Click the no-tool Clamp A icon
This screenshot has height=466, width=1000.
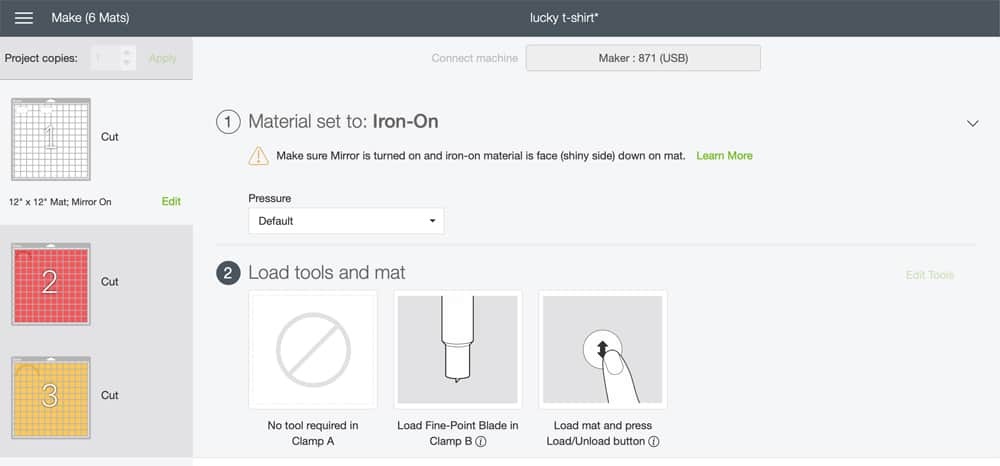coord(313,349)
